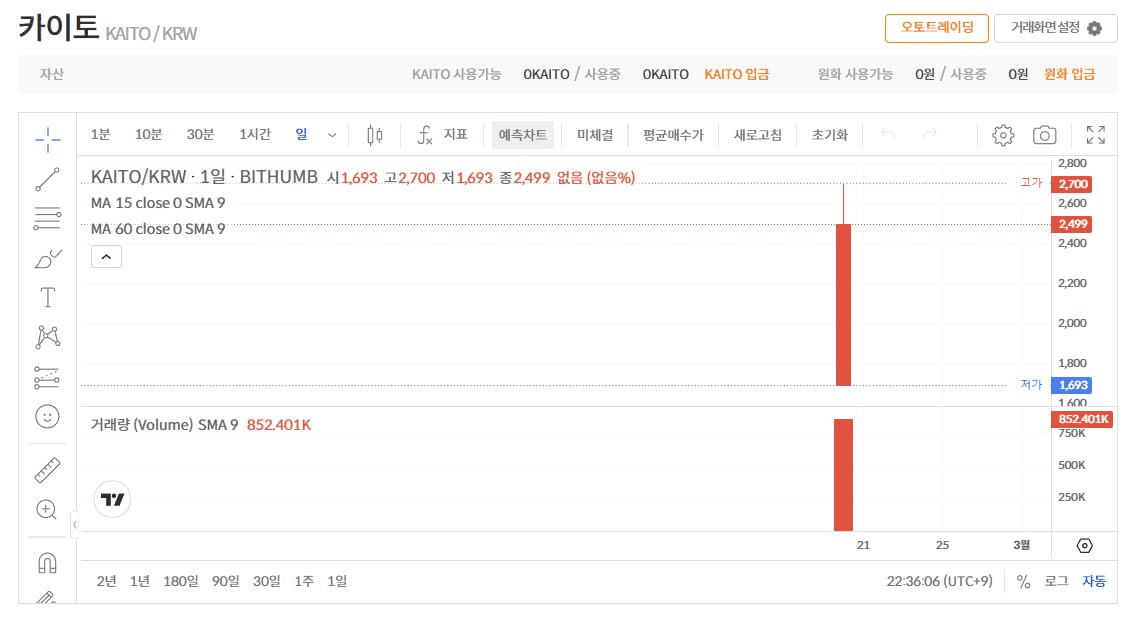This screenshot has width=1135, height=617.
Task: Open chart settings gear in toolbar
Action: [x=1003, y=135]
